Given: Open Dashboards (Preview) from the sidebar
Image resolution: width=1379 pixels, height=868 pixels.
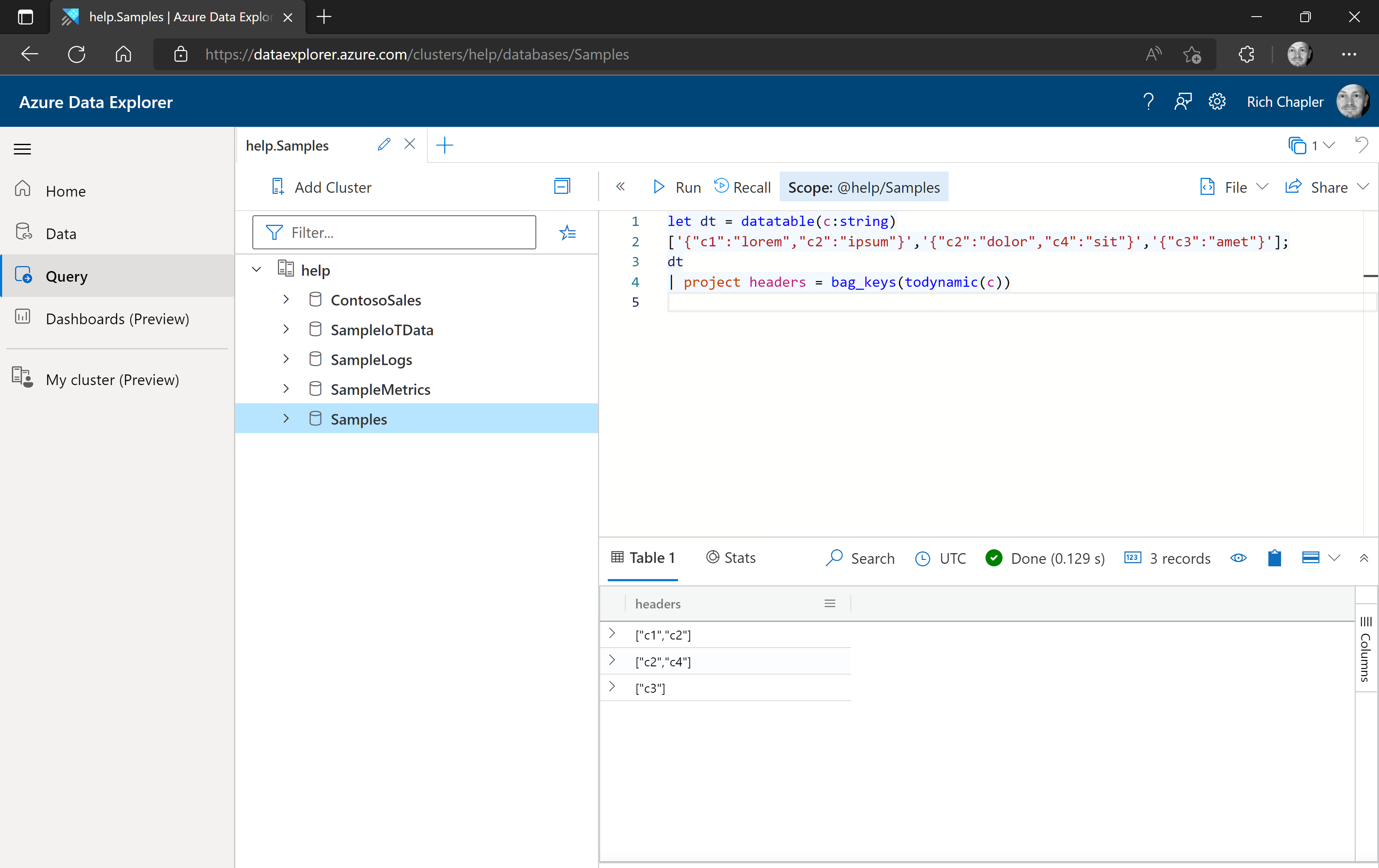Looking at the screenshot, I should [117, 318].
